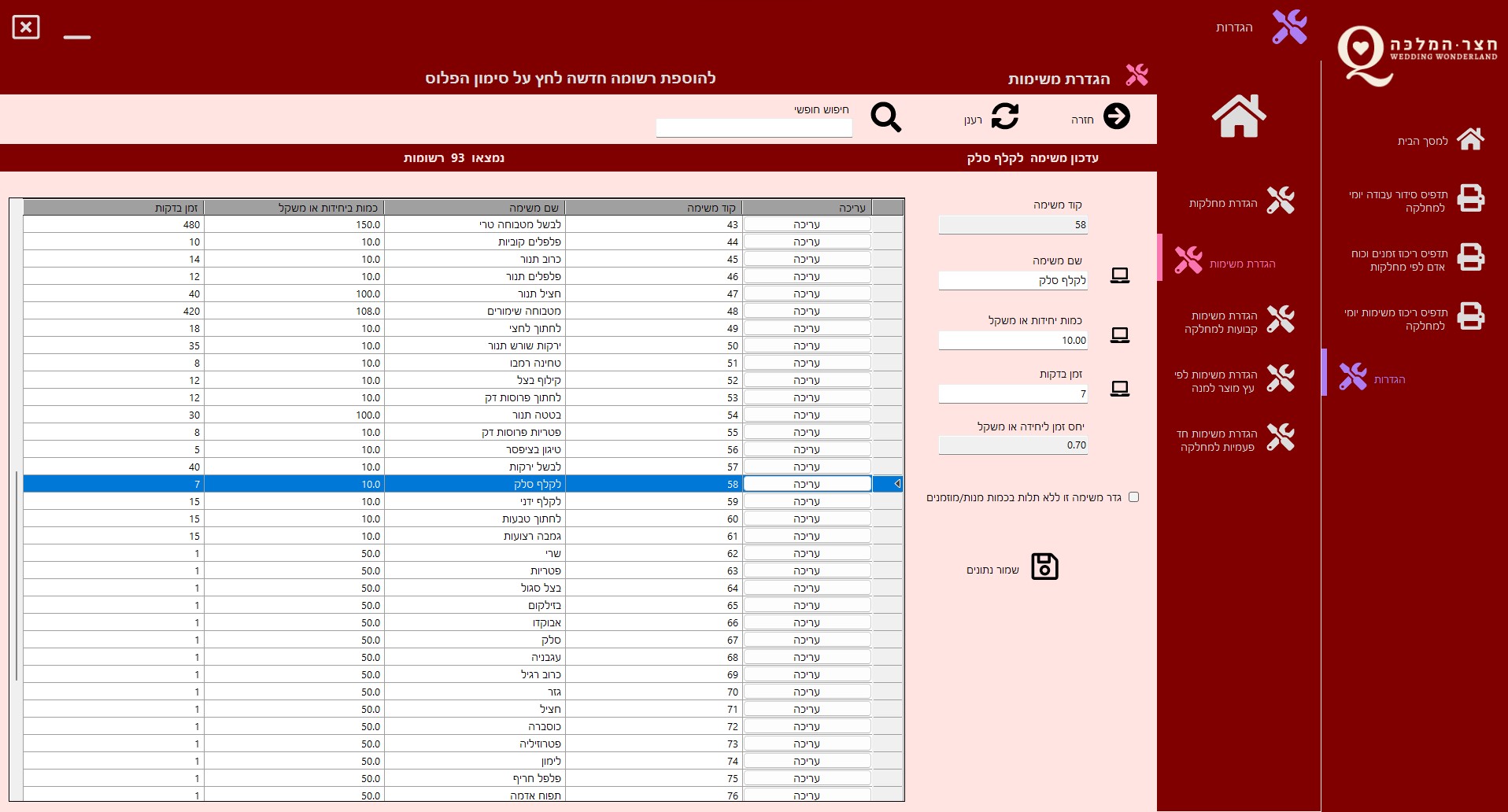The width and height of the screenshot is (1508, 812).
Task: Click the Queen's Court logo
Action: coord(1416,55)
